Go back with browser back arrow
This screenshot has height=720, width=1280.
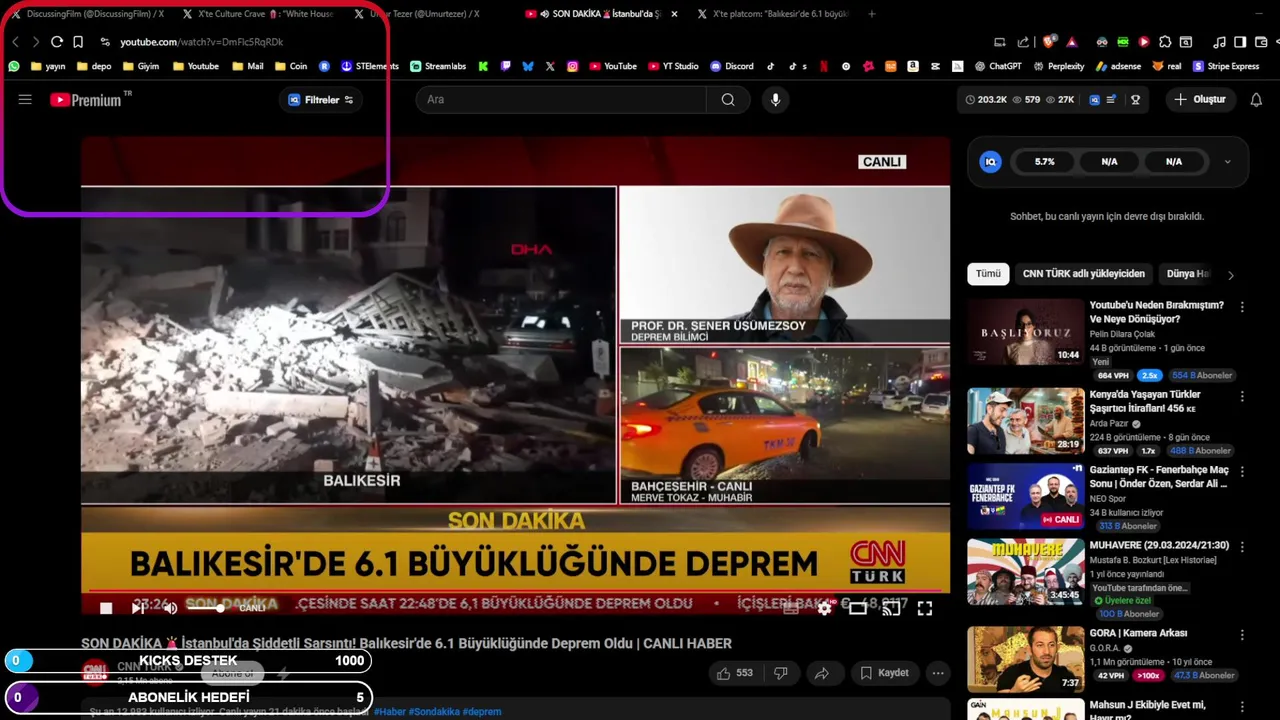[x=15, y=42]
